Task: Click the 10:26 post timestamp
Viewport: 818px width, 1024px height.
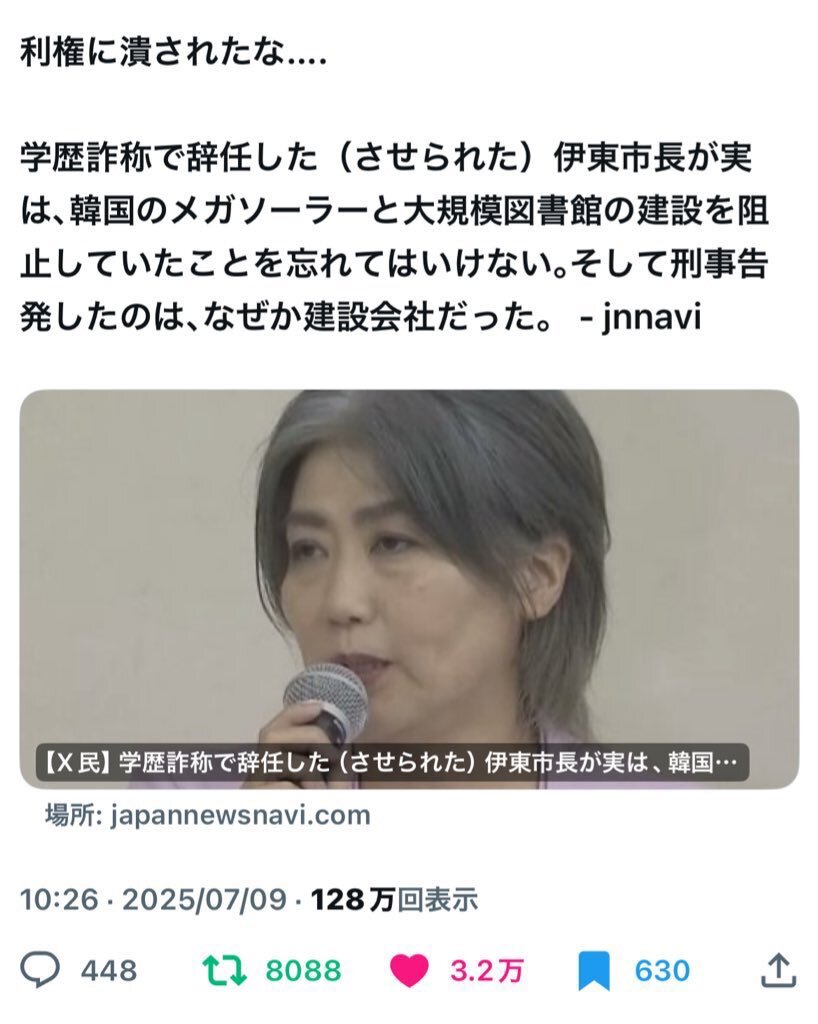Action: [59, 899]
